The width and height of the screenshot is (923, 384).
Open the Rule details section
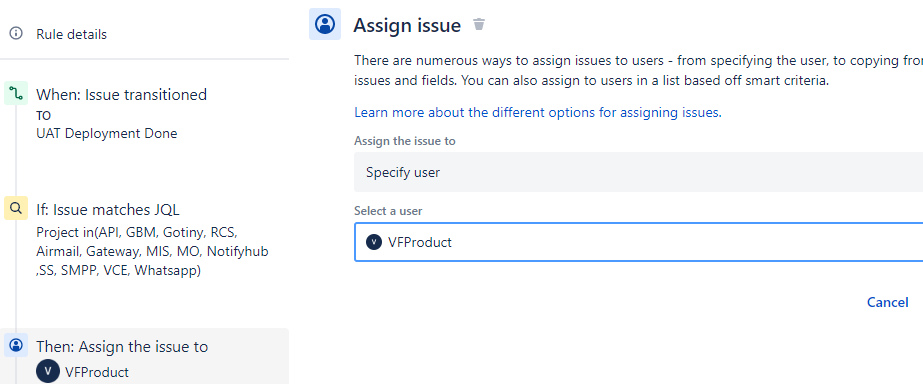coord(71,34)
